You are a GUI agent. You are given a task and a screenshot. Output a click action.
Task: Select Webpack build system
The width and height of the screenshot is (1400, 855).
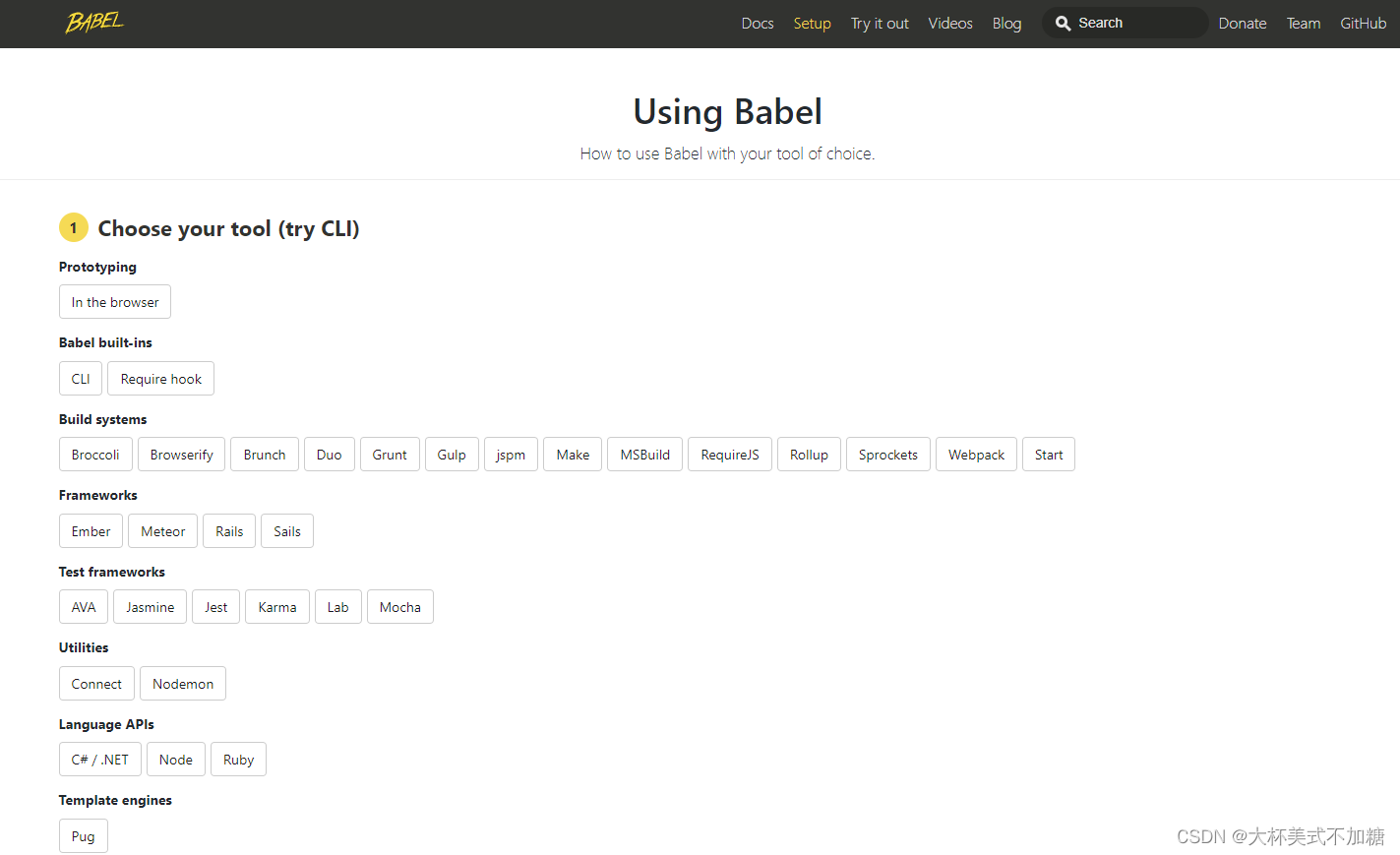(976, 455)
